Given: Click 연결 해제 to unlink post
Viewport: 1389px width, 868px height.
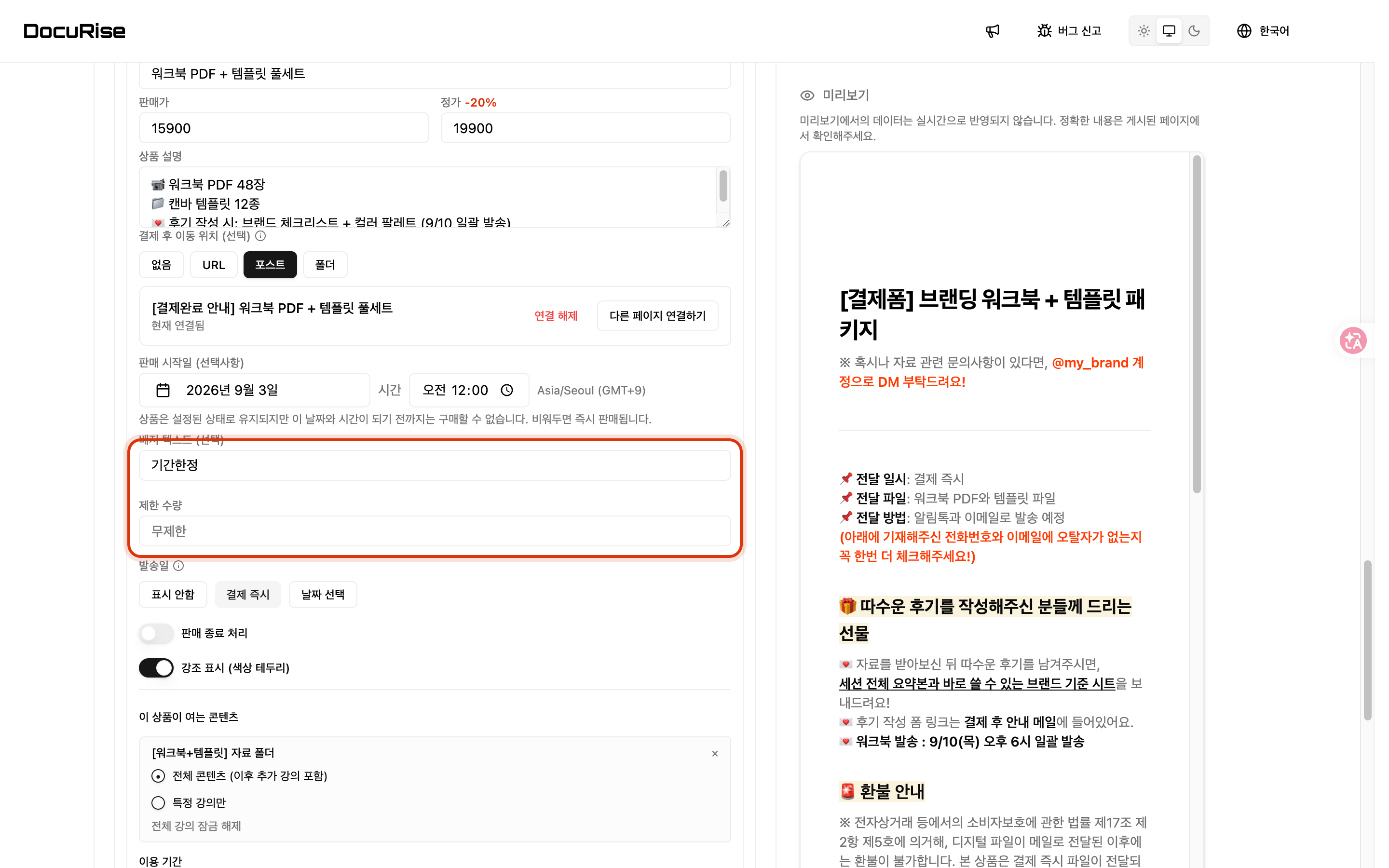Looking at the screenshot, I should pos(556,316).
